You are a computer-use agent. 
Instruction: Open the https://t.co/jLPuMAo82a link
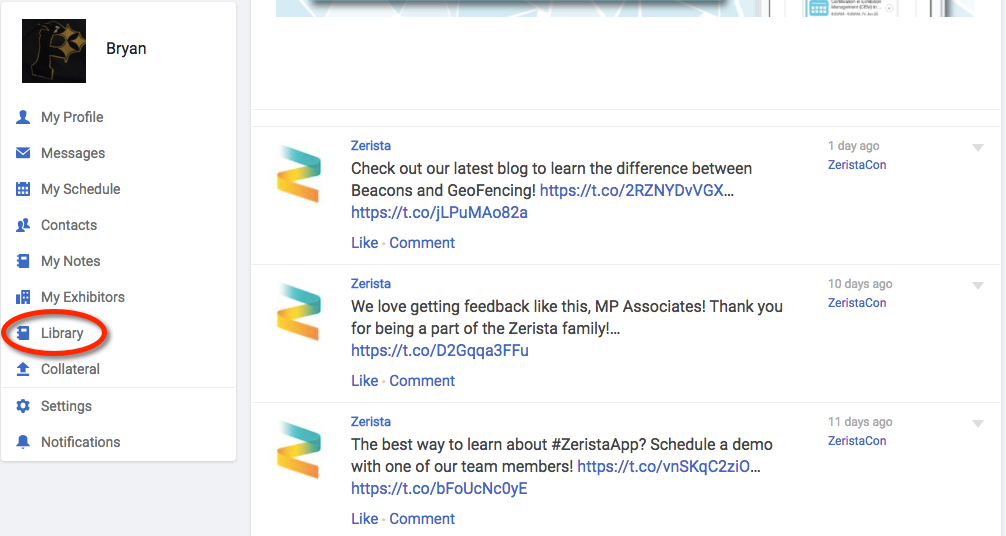[439, 212]
